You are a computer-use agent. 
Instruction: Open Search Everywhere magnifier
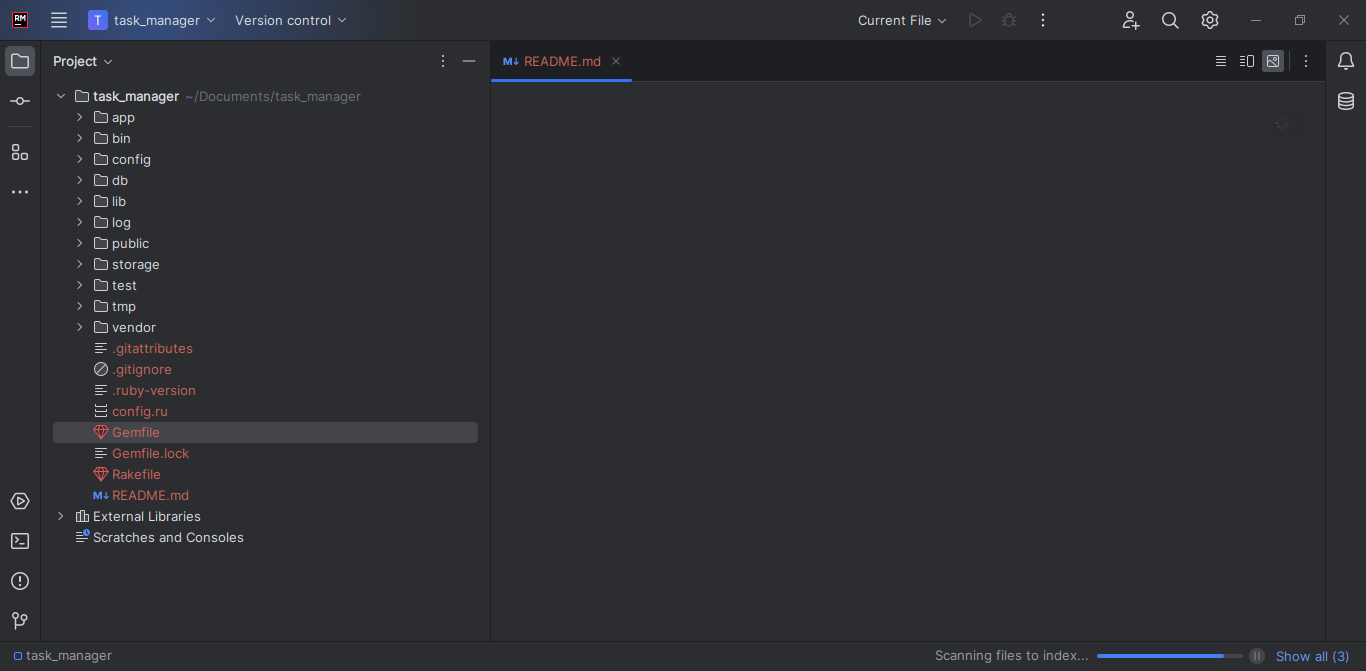point(1170,20)
